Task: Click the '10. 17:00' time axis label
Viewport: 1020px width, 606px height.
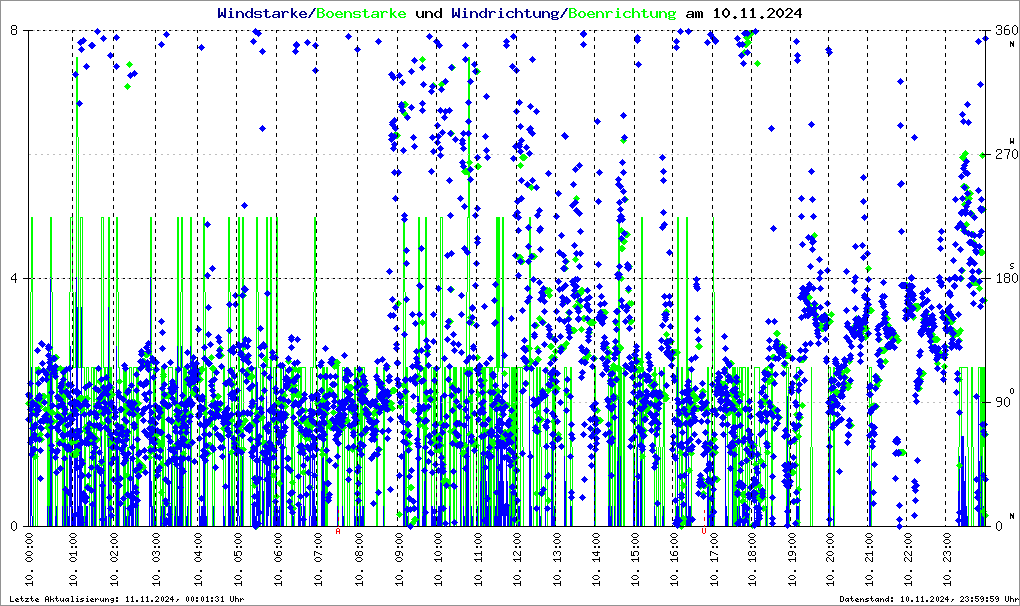Action: pos(714,559)
